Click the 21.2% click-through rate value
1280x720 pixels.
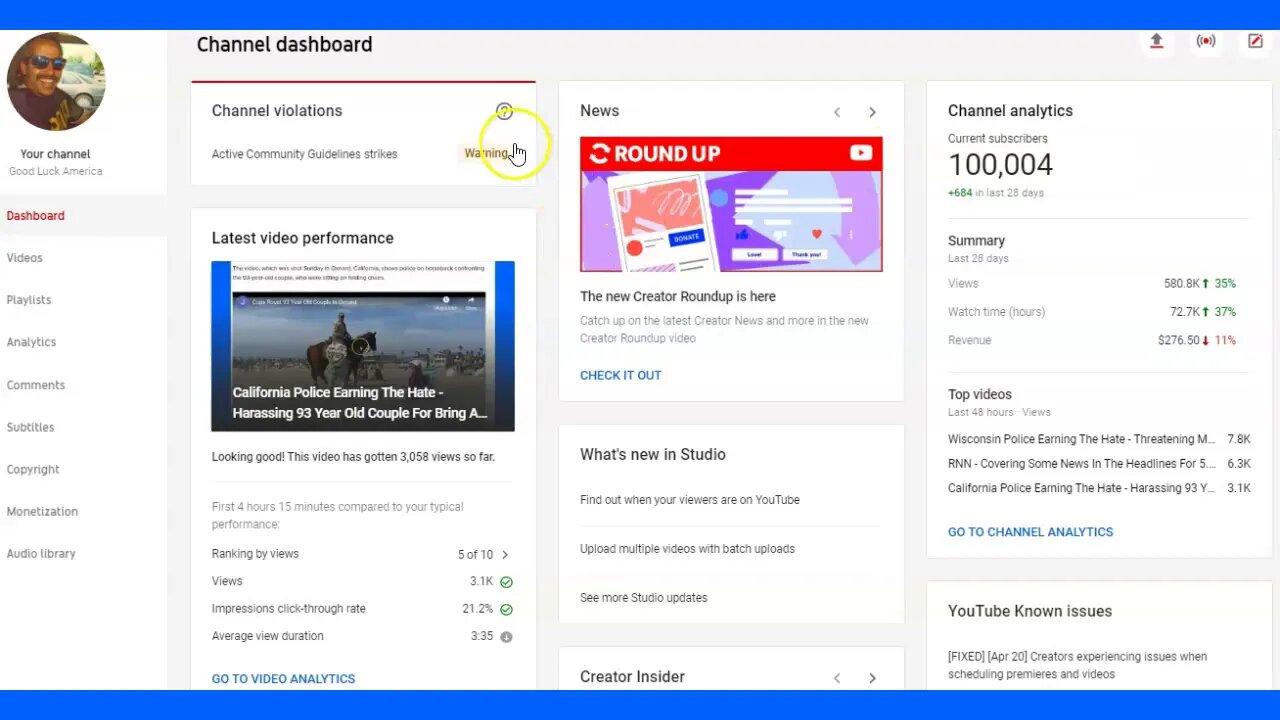click(x=477, y=609)
